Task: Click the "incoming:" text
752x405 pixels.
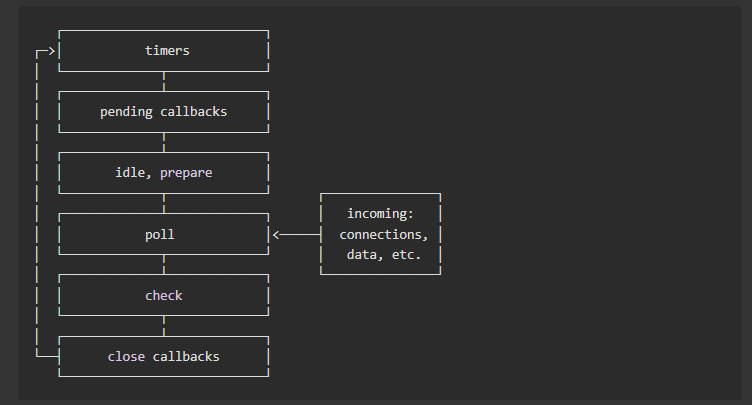Action: click(380, 214)
